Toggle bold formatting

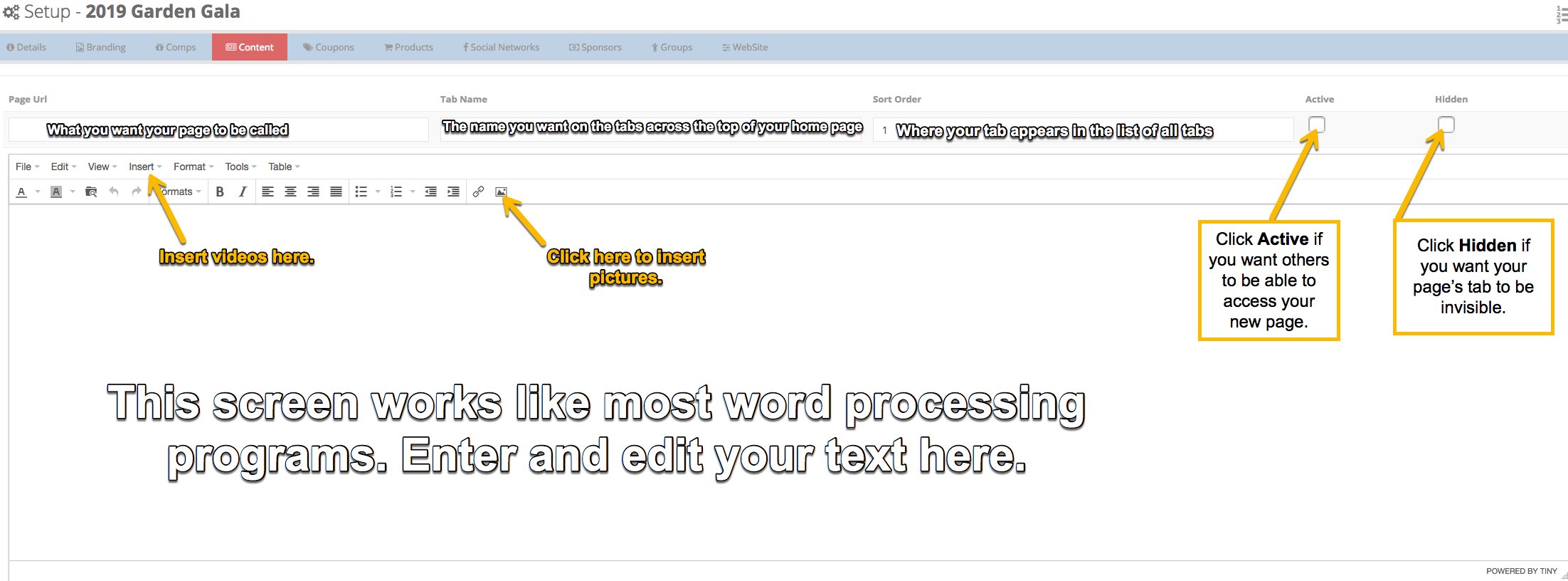[x=220, y=192]
